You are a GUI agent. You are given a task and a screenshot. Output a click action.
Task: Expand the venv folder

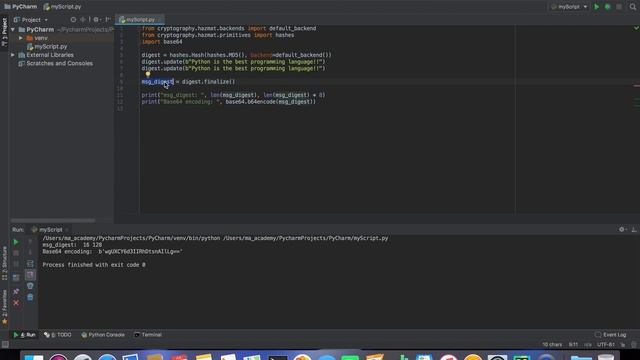pyautogui.click(x=20, y=38)
